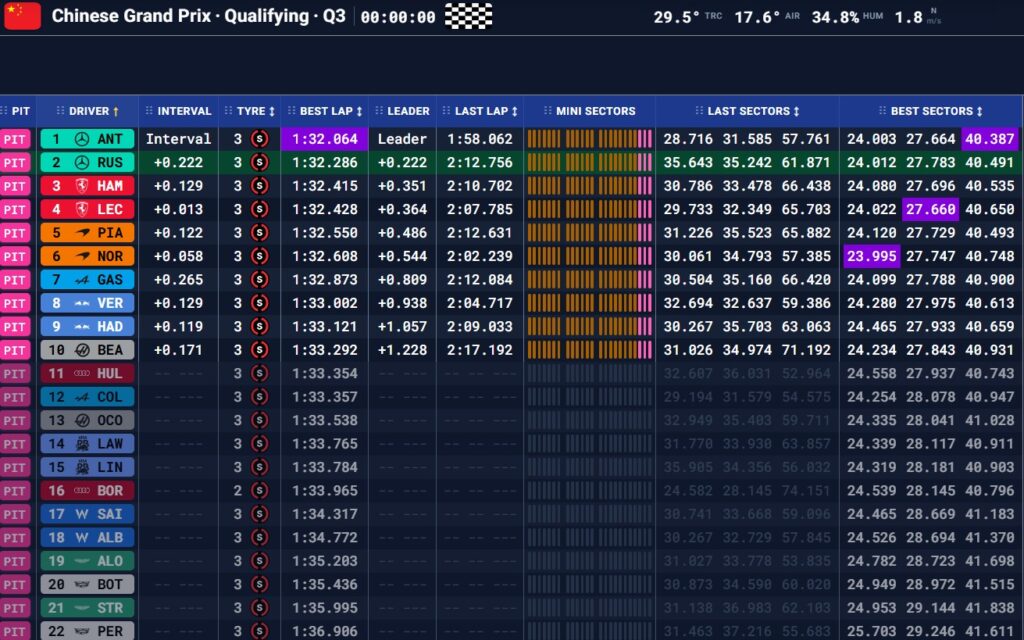1024x640 pixels.
Task: Click Antonelli's mini sectors progress bar
Action: coord(590,138)
